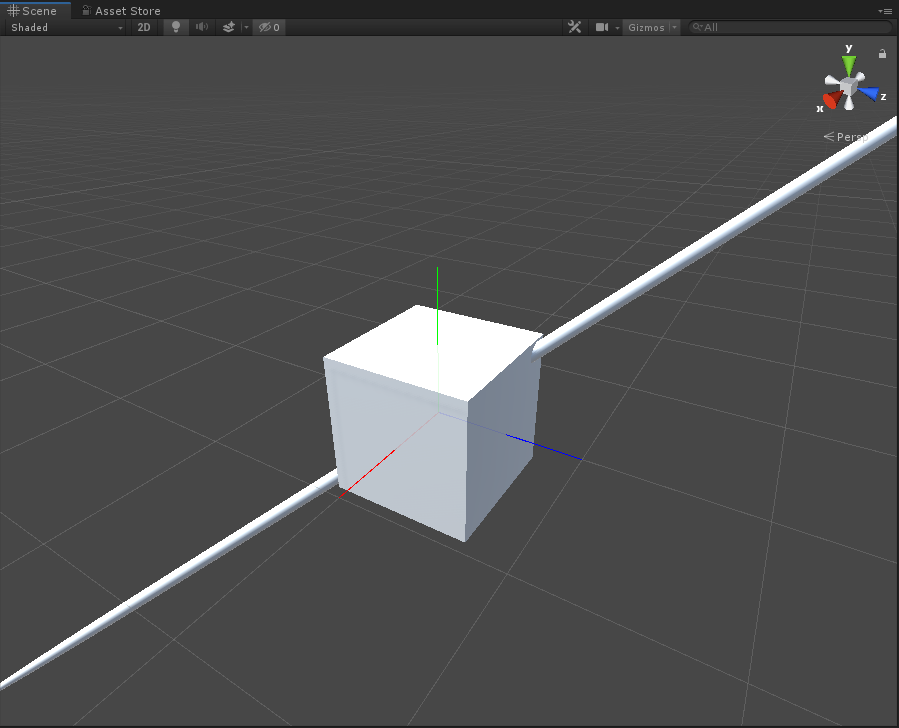Expand the Gizmos dropdown arrow
Viewport: 899px width, 728px height.
tap(675, 28)
